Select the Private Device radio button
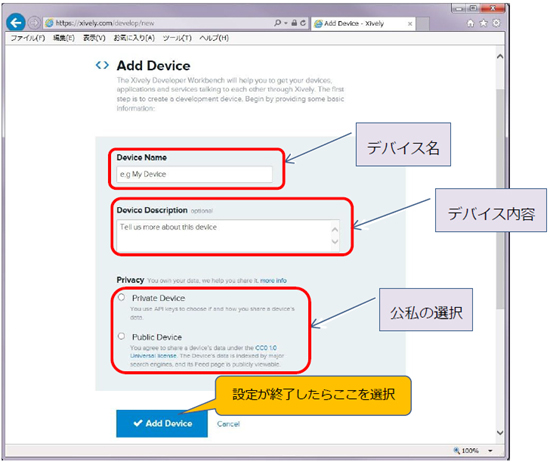550x462 pixels. click(x=121, y=297)
